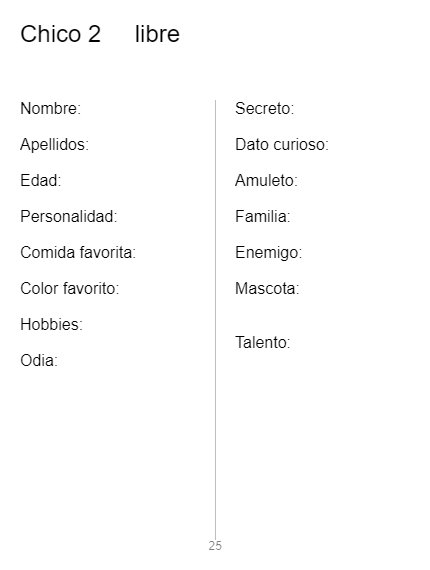Click the 'Hobbies:' label
The height and width of the screenshot is (570, 430).
52,324
